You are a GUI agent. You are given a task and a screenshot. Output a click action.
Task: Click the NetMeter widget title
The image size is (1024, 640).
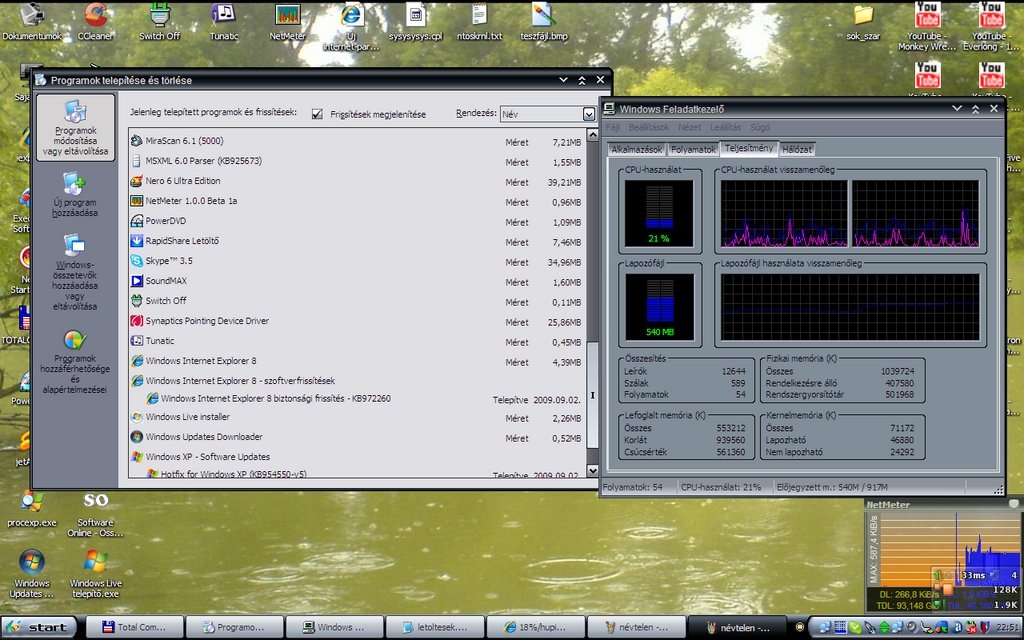click(888, 505)
